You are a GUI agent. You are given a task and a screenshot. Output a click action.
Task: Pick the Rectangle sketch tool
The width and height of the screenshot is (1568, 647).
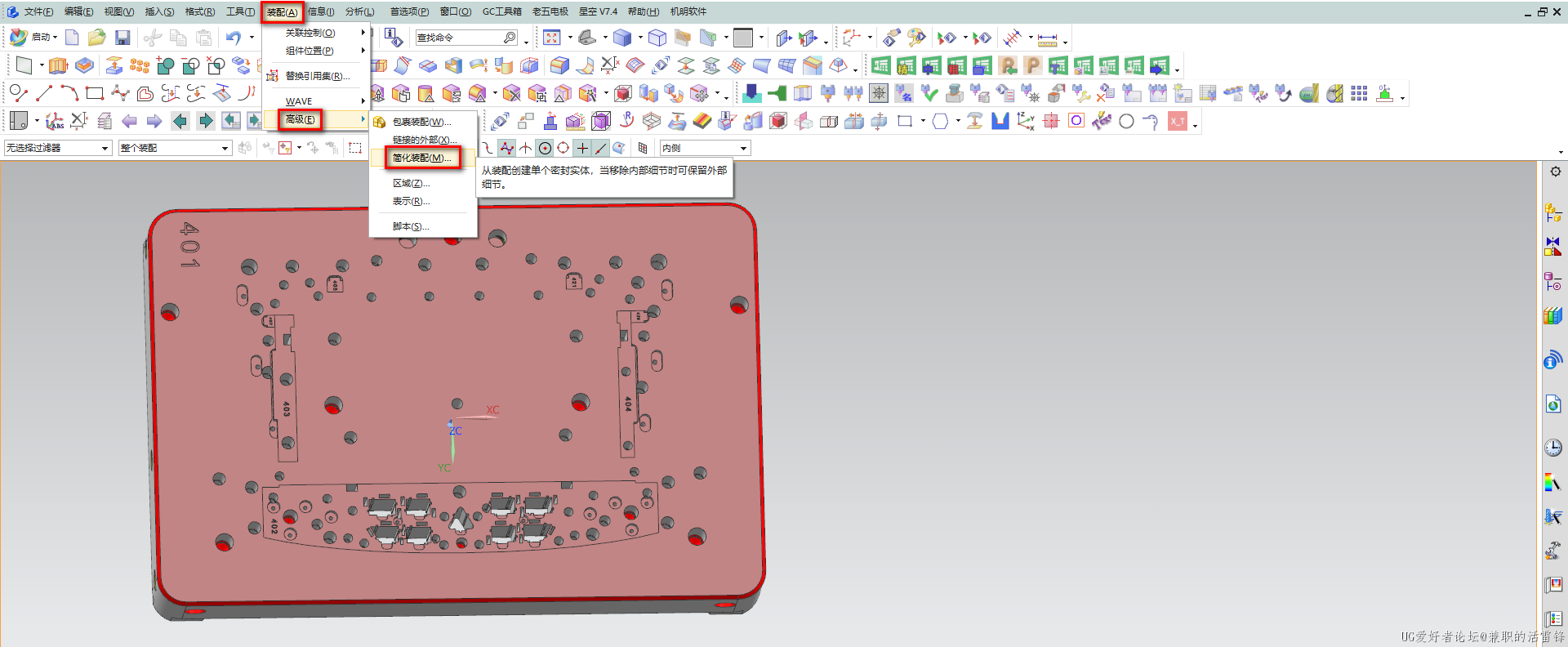click(x=95, y=93)
